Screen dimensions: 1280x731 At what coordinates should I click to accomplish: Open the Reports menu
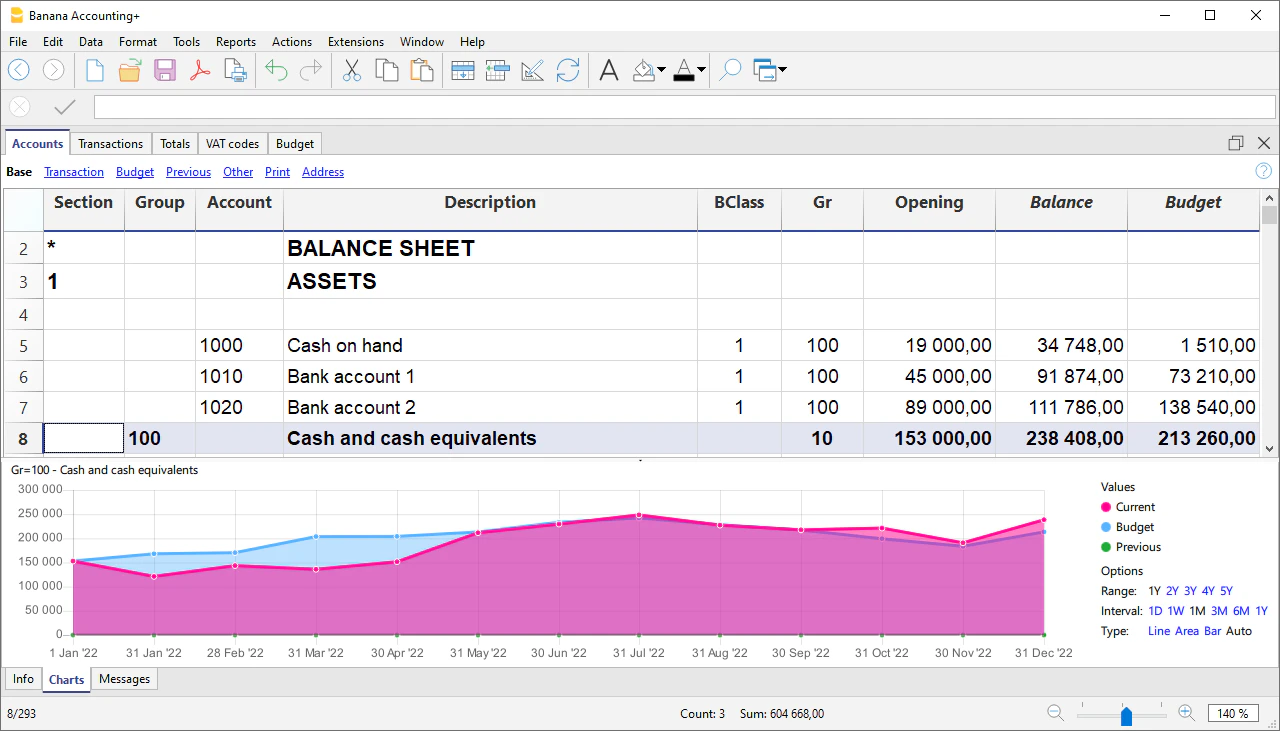pyautogui.click(x=236, y=42)
